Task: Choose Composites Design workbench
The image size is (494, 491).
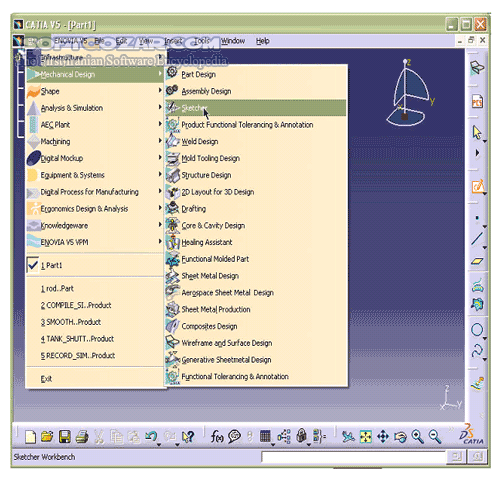Action: 256,326
